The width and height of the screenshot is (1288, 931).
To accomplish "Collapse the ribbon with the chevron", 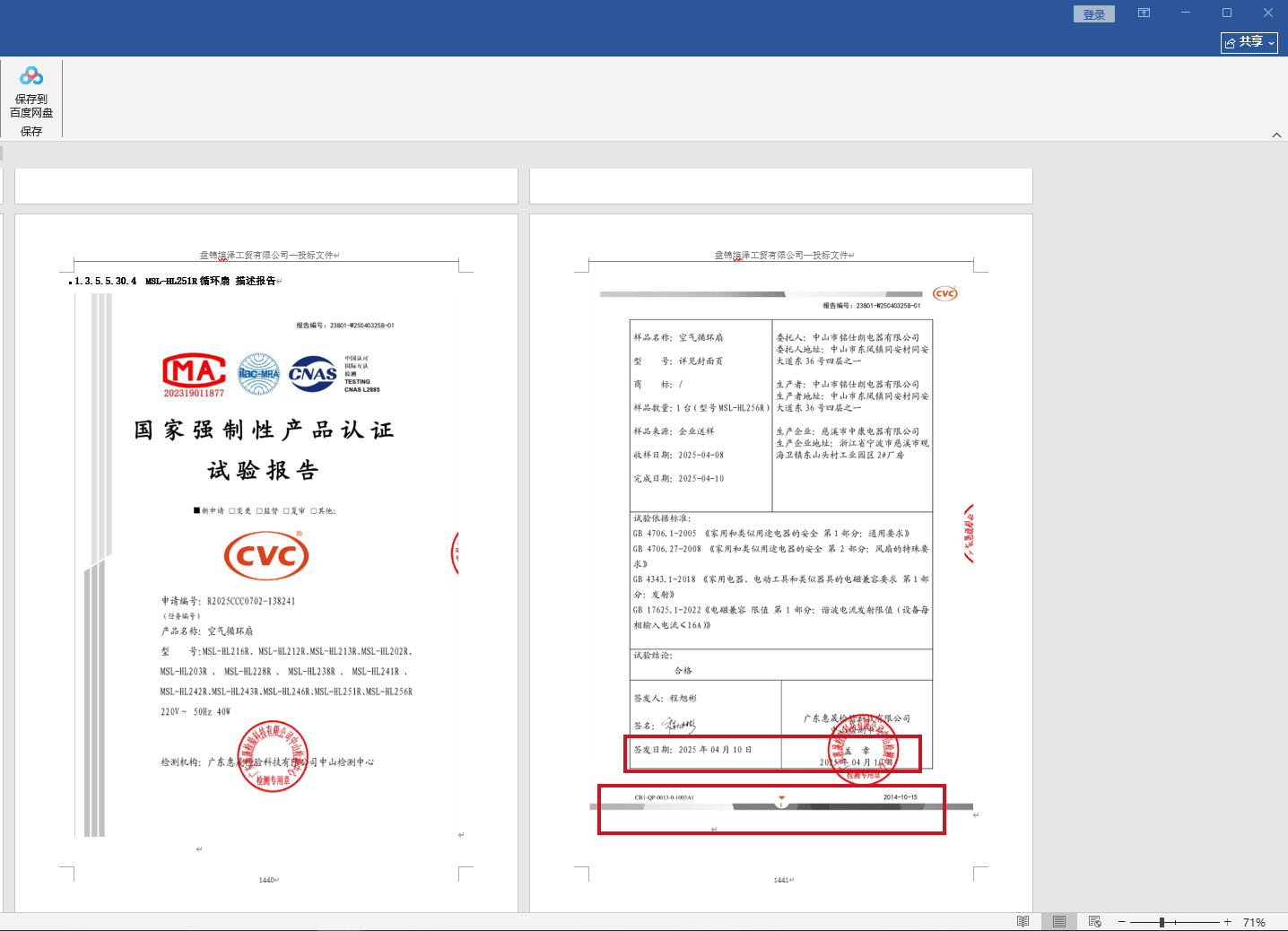I will point(1276,135).
